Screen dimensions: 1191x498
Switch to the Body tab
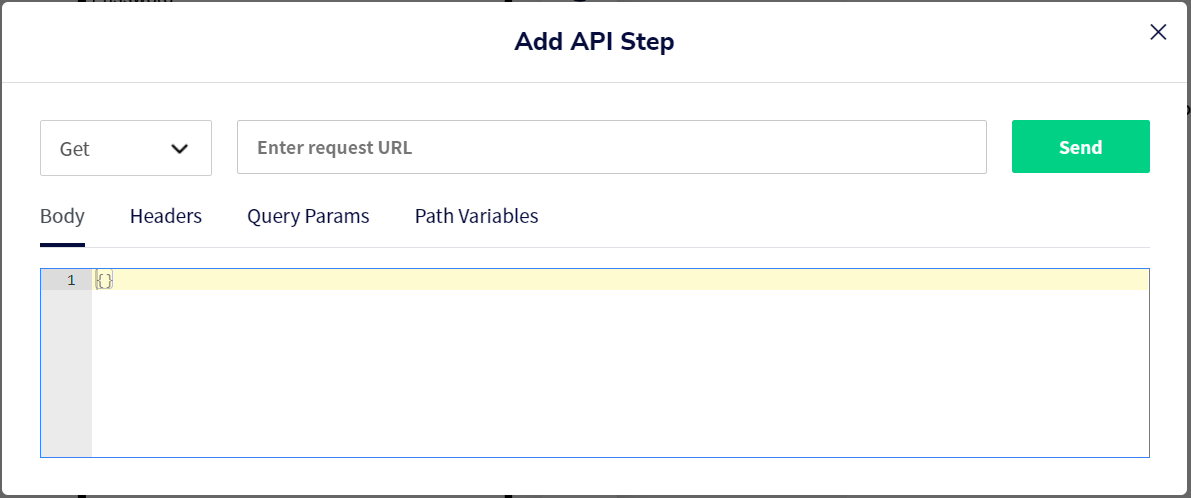pyautogui.click(x=62, y=216)
